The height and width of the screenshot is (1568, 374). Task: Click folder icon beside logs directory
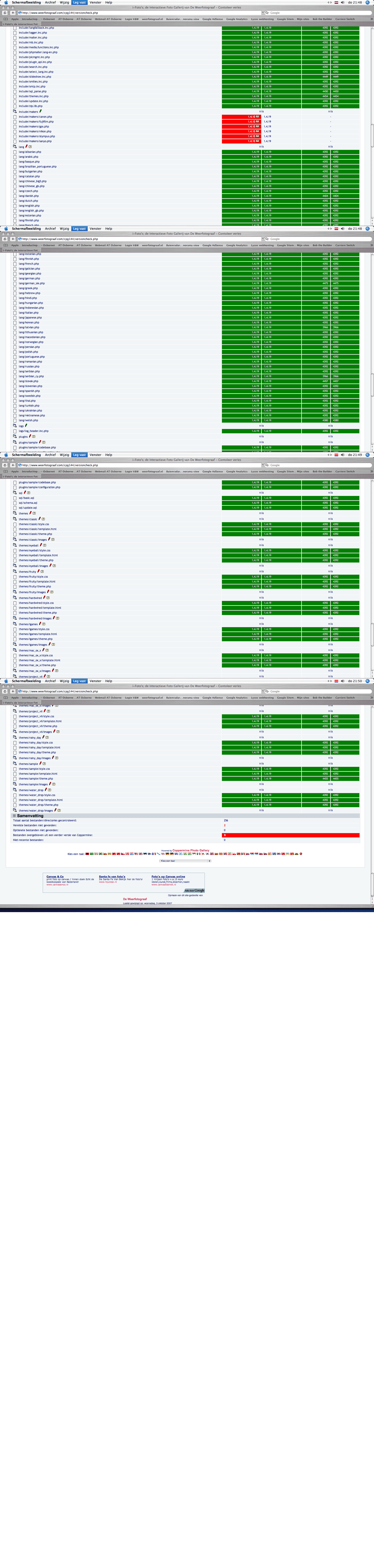[x=15, y=425]
